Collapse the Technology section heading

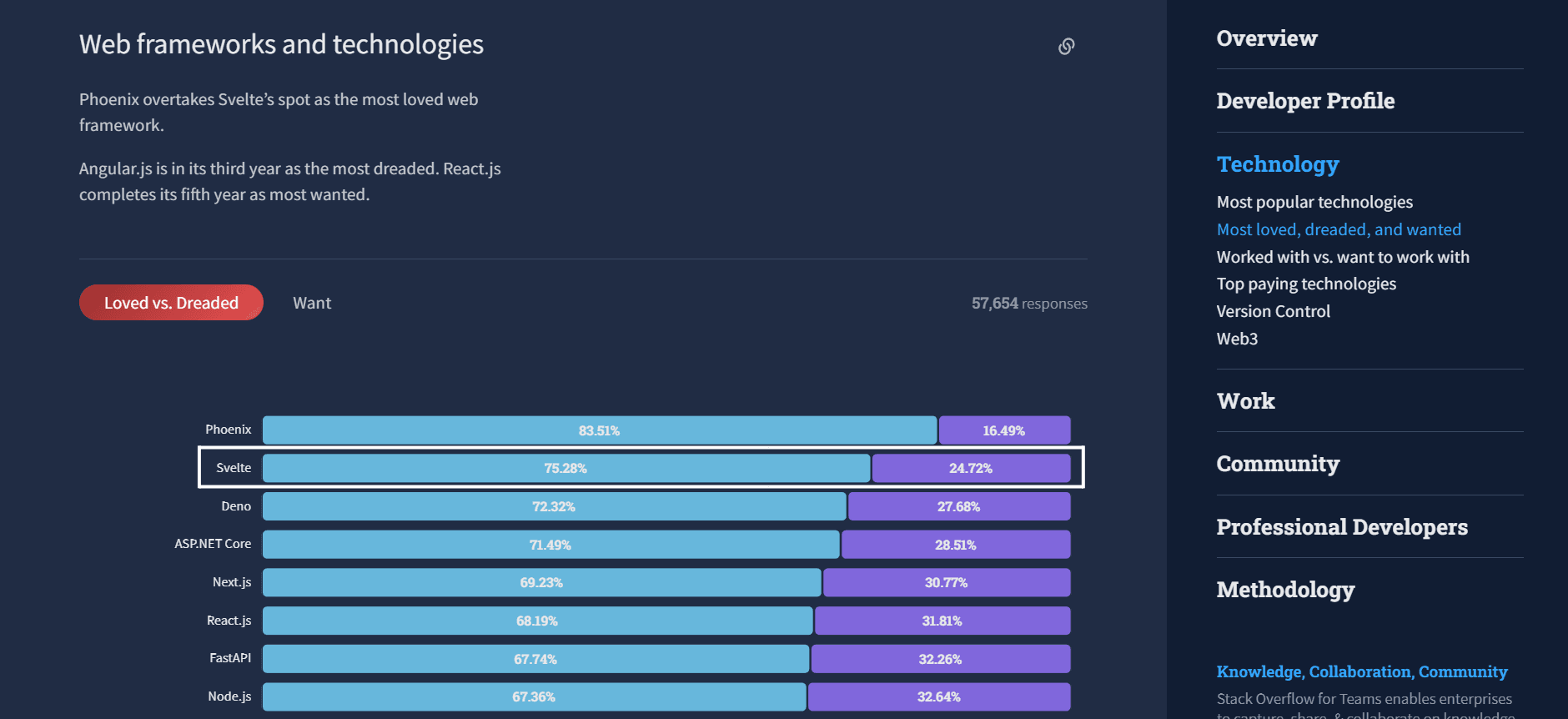pos(1277,164)
